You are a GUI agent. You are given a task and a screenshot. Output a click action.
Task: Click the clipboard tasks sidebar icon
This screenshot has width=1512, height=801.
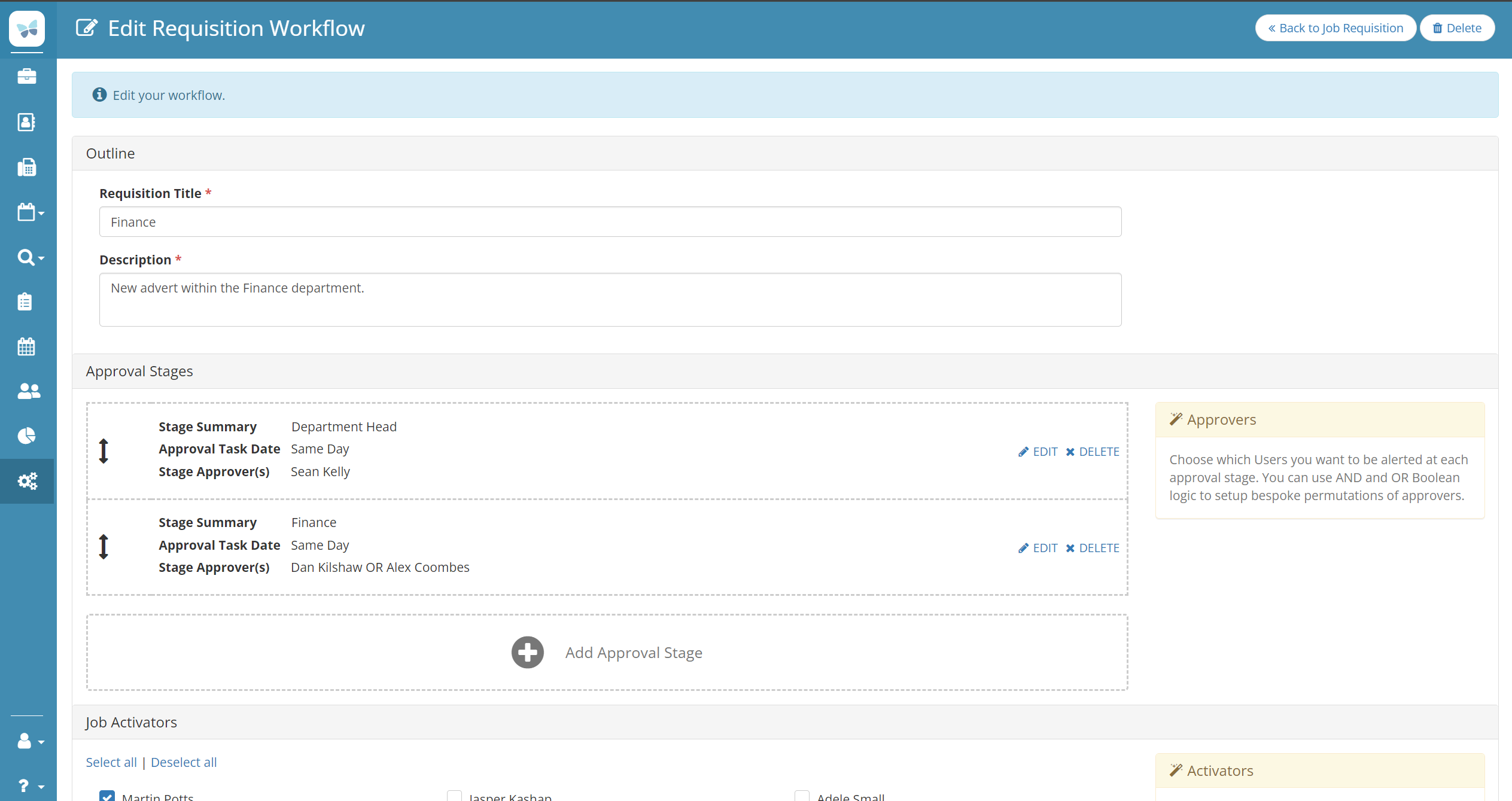(x=25, y=301)
